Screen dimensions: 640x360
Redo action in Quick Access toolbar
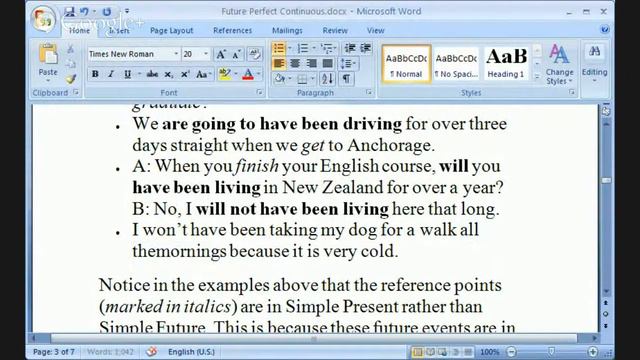pyautogui.click(x=107, y=11)
